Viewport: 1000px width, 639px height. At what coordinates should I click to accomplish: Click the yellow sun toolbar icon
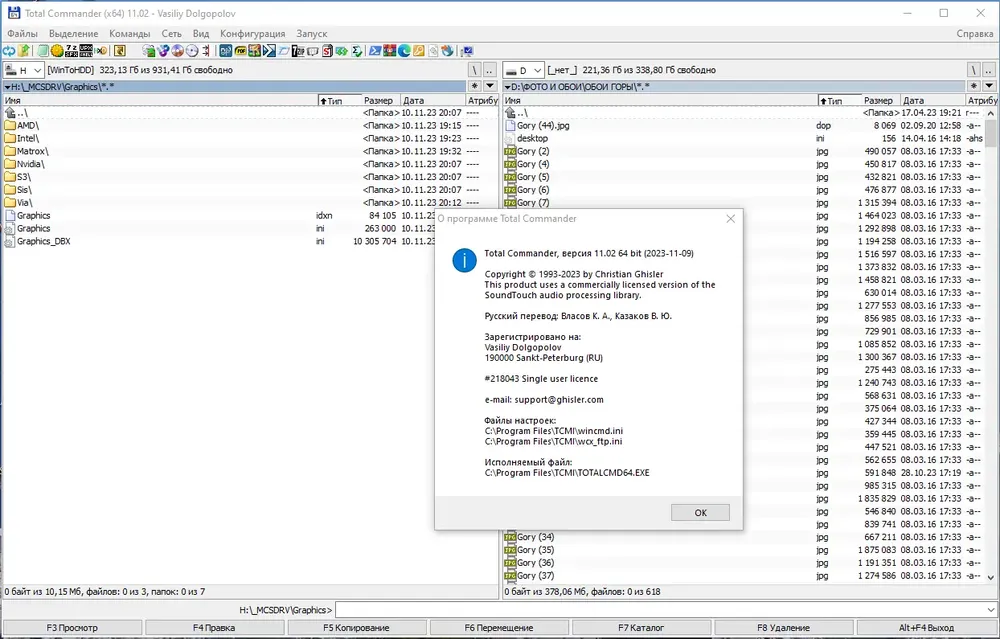57,51
